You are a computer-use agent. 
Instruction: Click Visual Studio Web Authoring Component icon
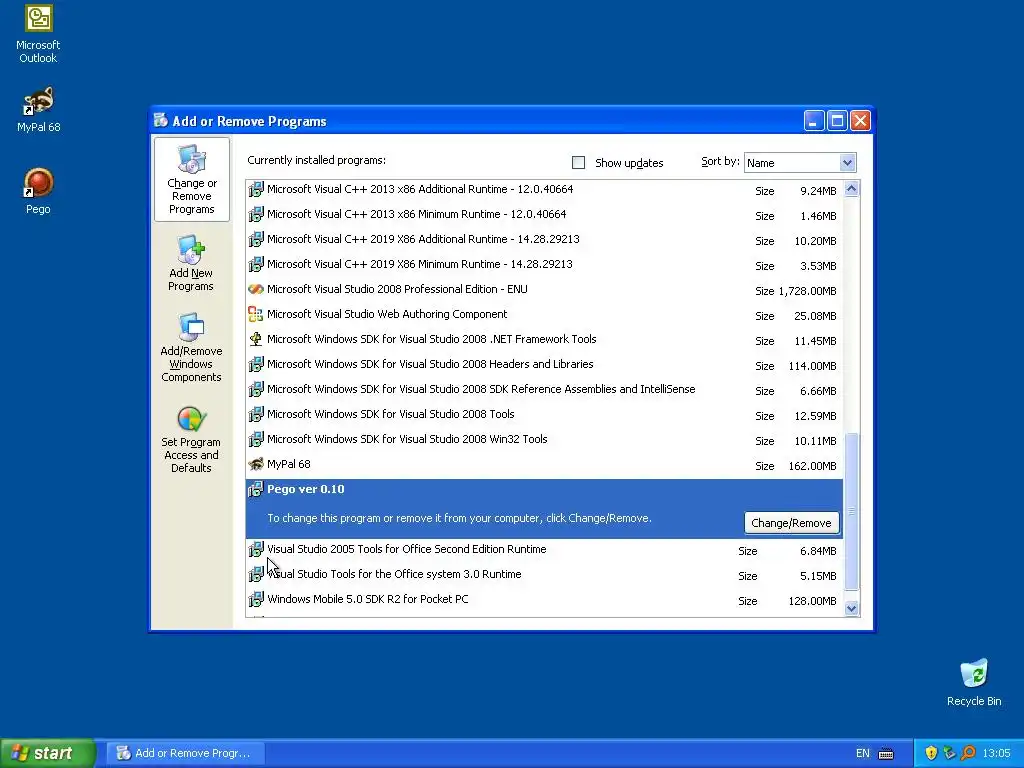click(256, 314)
